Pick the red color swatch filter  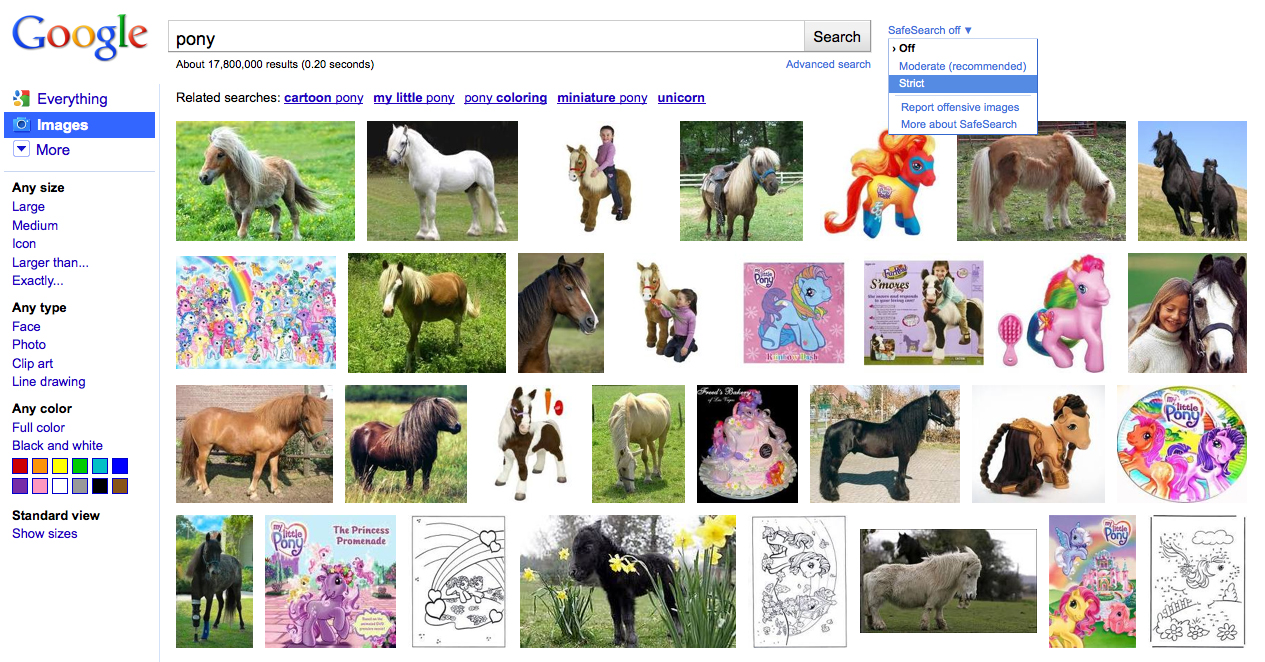point(20,466)
